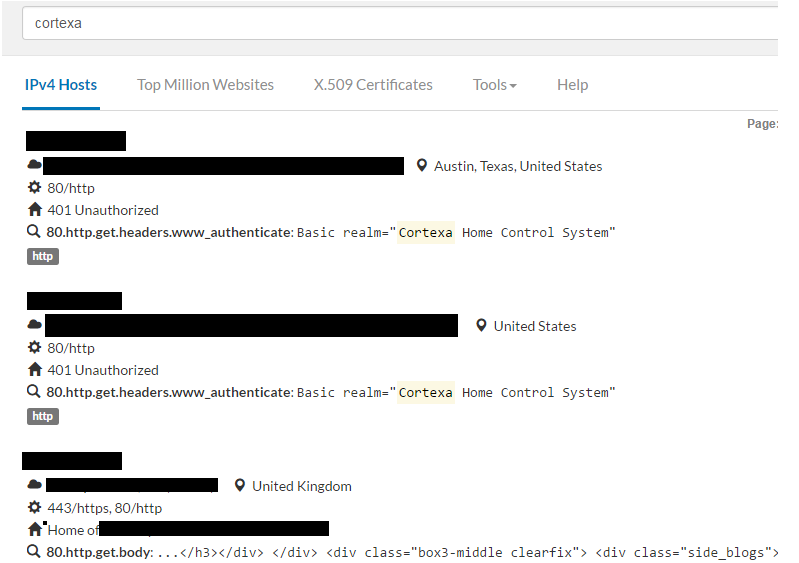The height and width of the screenshot is (563, 799).
Task: Click cloud icon of United States result
Action: [34, 325]
